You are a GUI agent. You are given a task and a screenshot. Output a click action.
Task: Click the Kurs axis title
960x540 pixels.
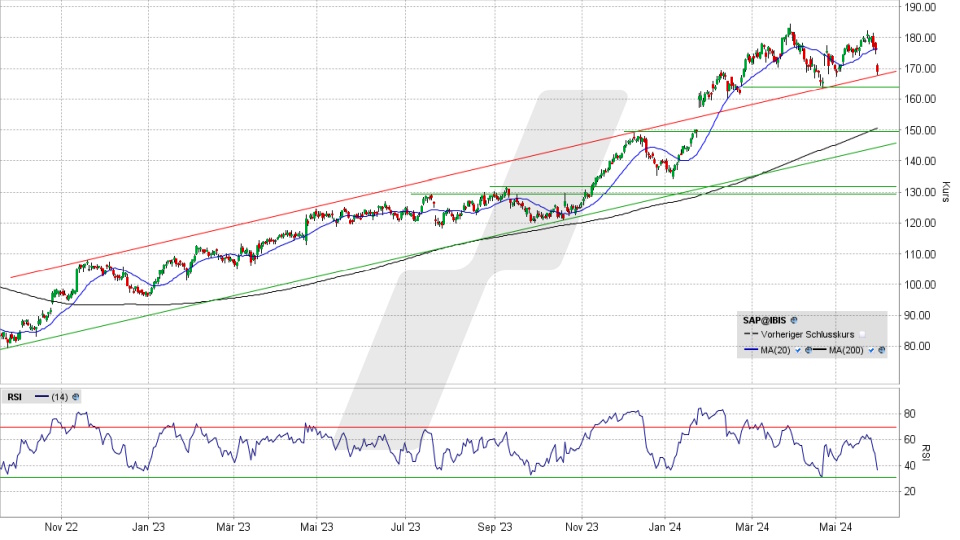coord(946,192)
